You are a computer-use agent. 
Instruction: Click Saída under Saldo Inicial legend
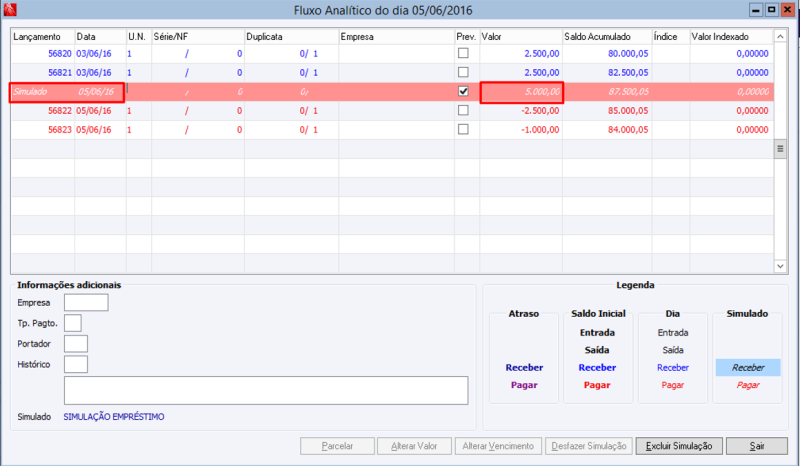click(x=597, y=350)
